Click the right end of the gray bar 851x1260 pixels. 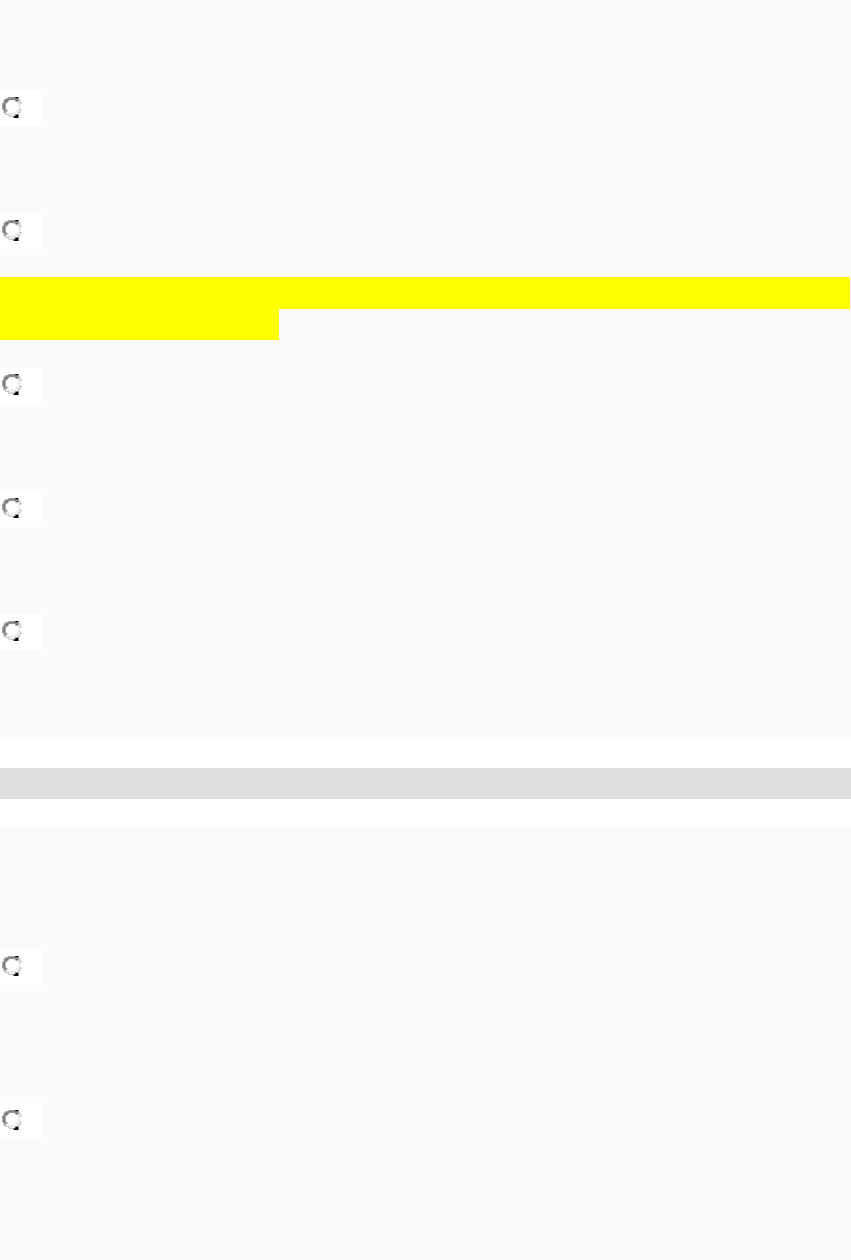click(835, 783)
